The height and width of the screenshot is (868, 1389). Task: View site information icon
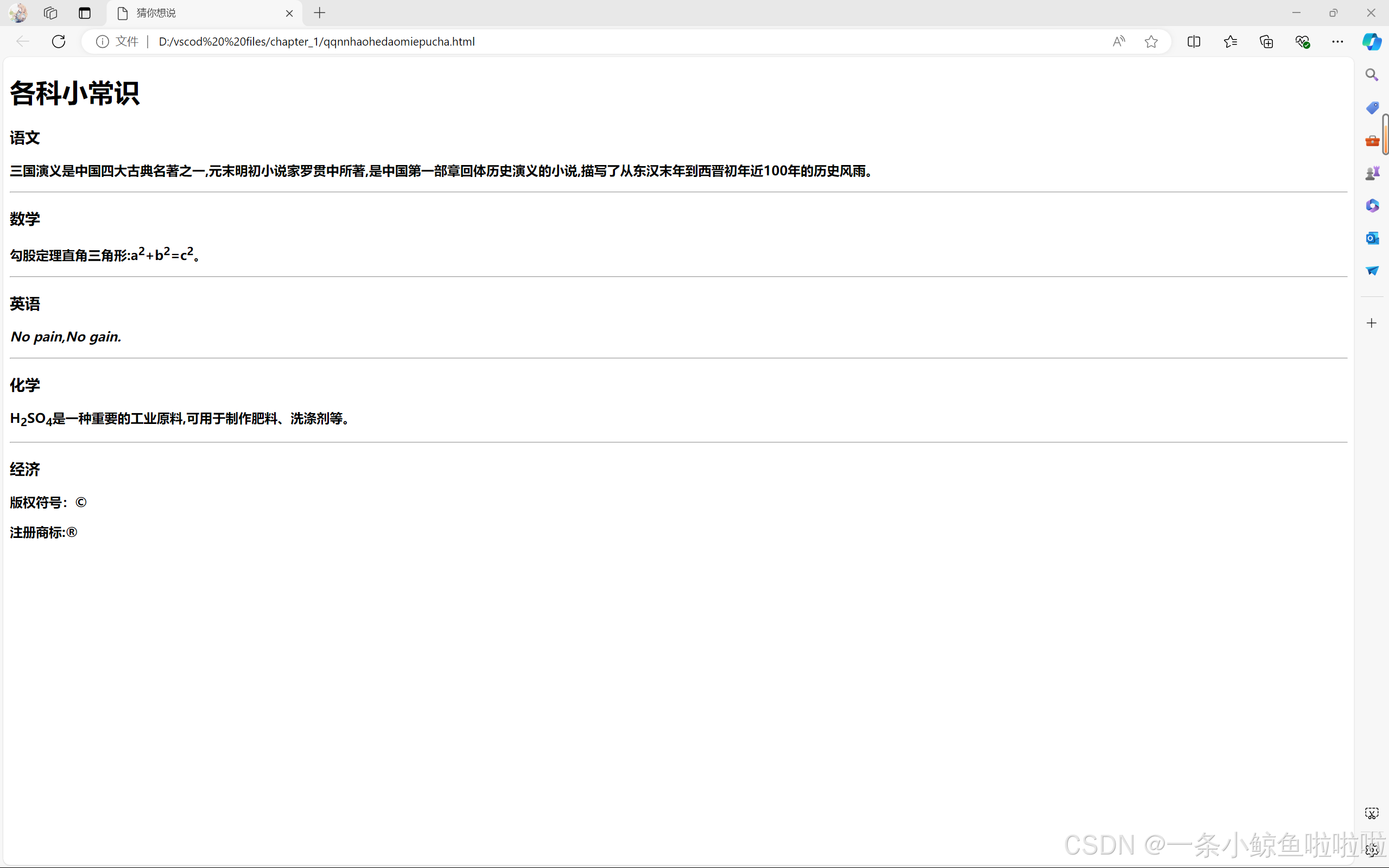pyautogui.click(x=102, y=41)
